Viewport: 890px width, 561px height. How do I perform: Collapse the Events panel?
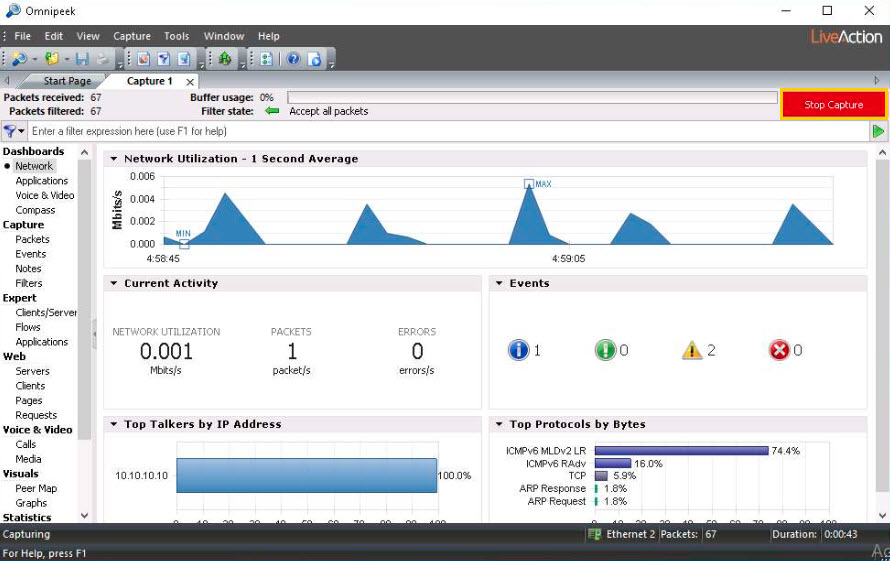point(499,283)
